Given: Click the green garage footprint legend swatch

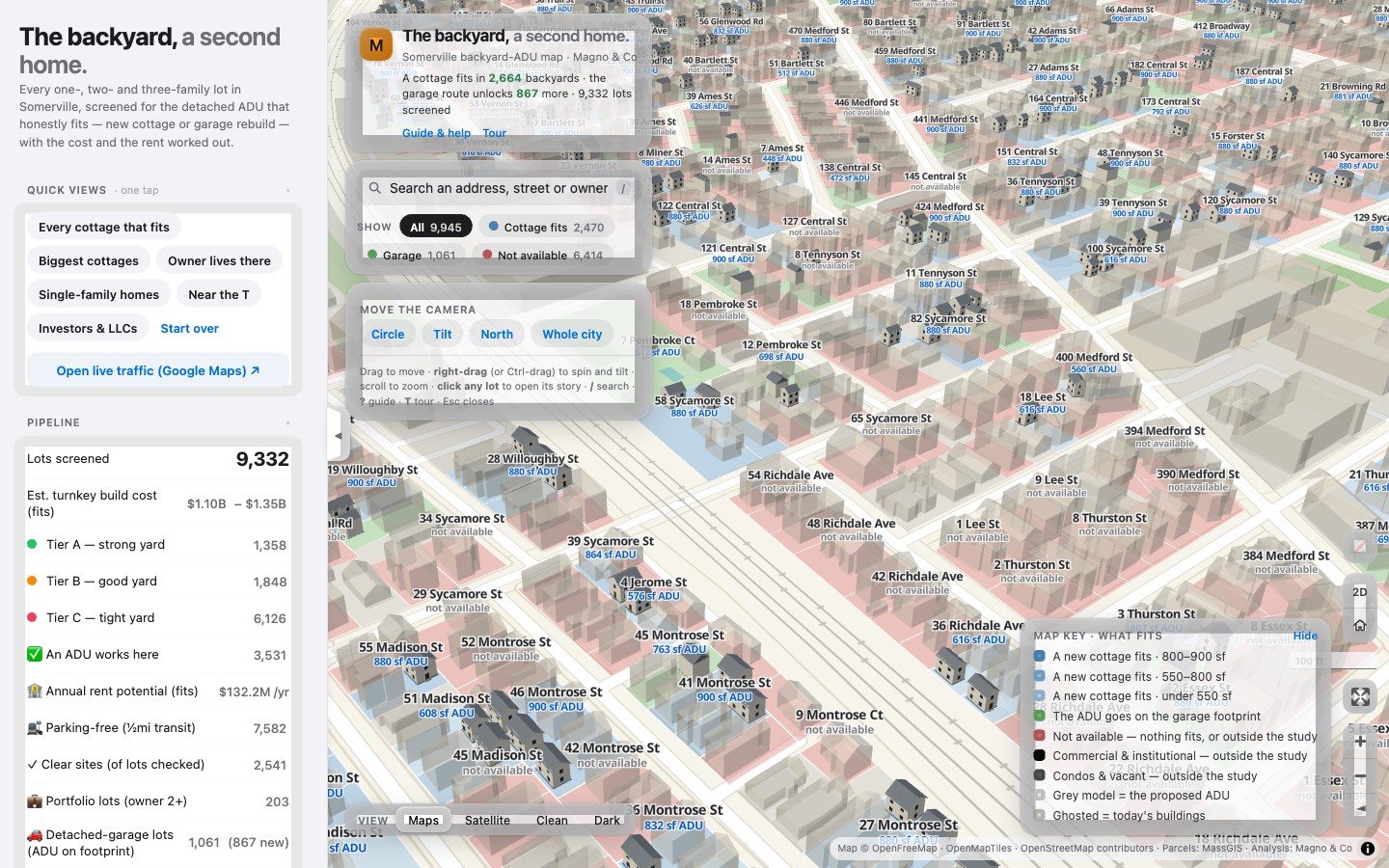Looking at the screenshot, I should (x=1040, y=716).
